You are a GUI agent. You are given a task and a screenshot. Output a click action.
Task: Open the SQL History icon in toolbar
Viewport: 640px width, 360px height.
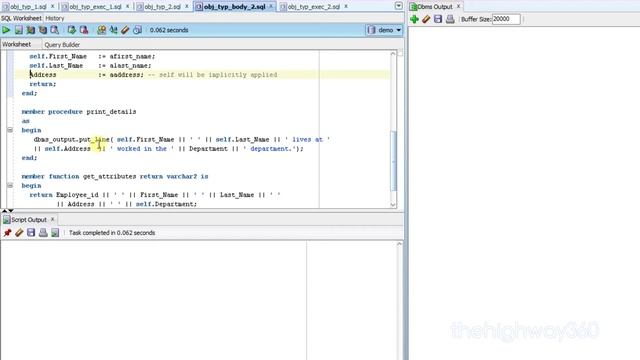[x=137, y=30]
